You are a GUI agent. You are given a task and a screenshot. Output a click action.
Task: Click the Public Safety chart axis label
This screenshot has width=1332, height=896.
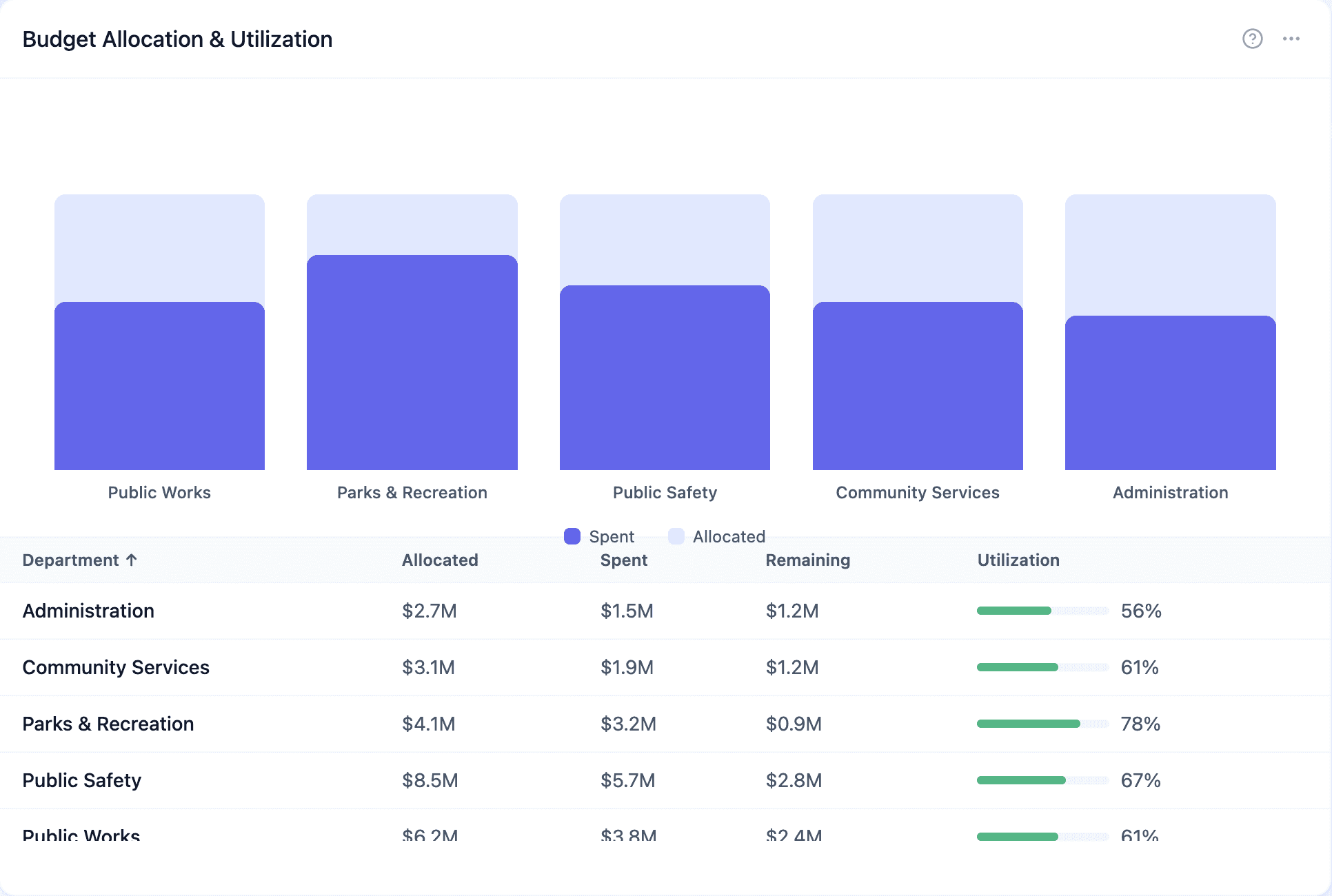[665, 492]
